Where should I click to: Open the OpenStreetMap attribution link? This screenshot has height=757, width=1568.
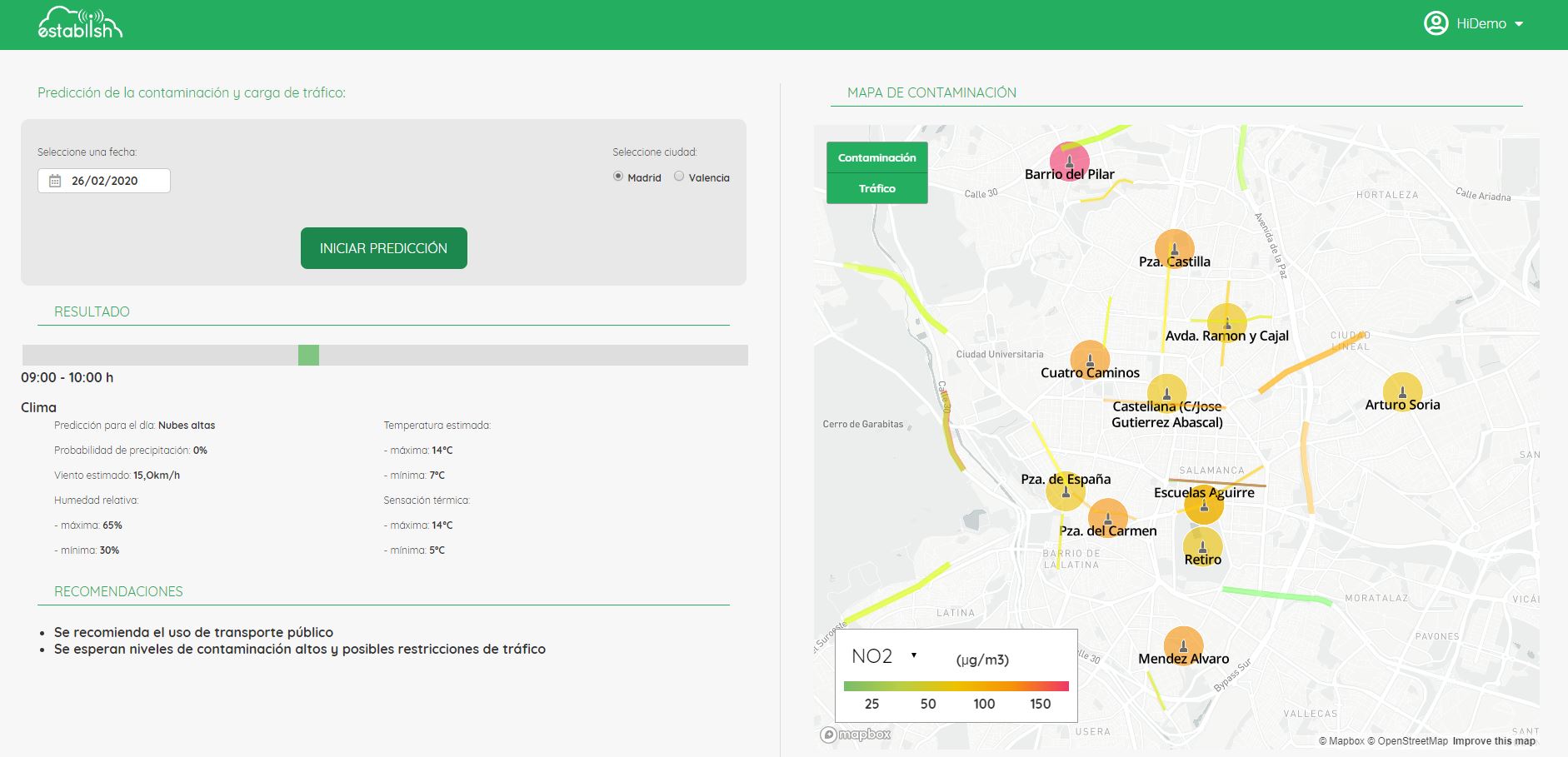pos(1408,741)
